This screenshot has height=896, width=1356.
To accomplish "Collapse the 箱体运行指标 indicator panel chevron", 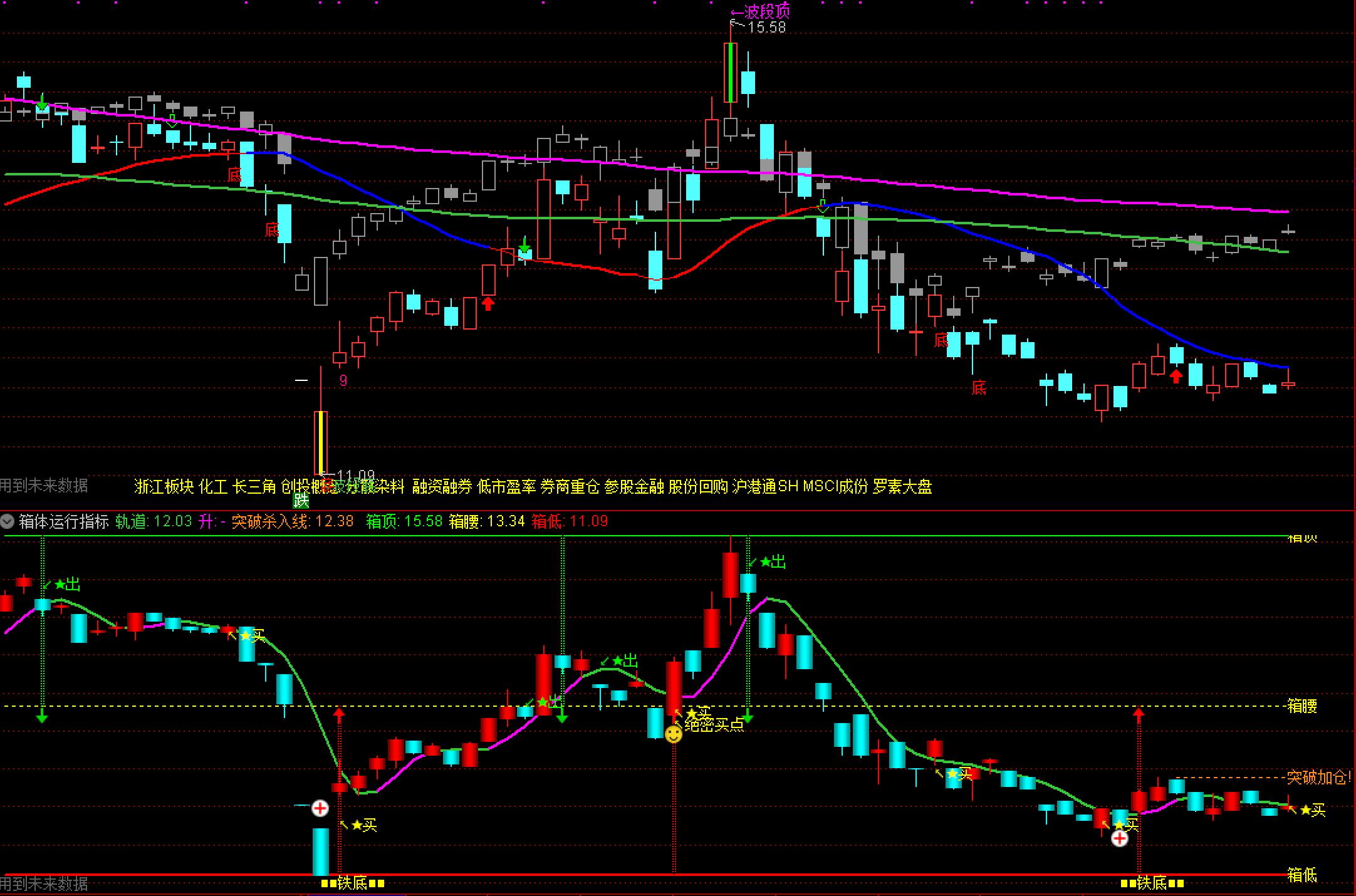I will point(8,521).
